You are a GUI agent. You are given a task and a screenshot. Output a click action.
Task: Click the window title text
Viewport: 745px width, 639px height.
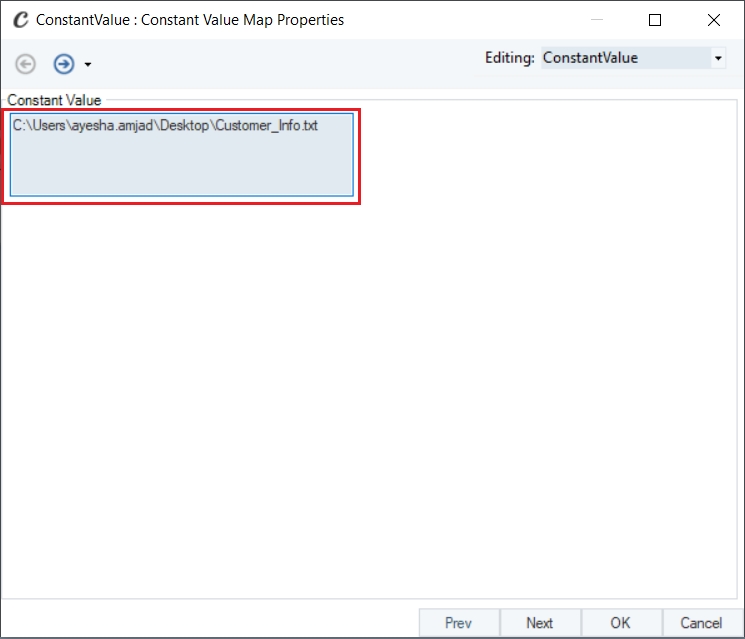(x=190, y=20)
